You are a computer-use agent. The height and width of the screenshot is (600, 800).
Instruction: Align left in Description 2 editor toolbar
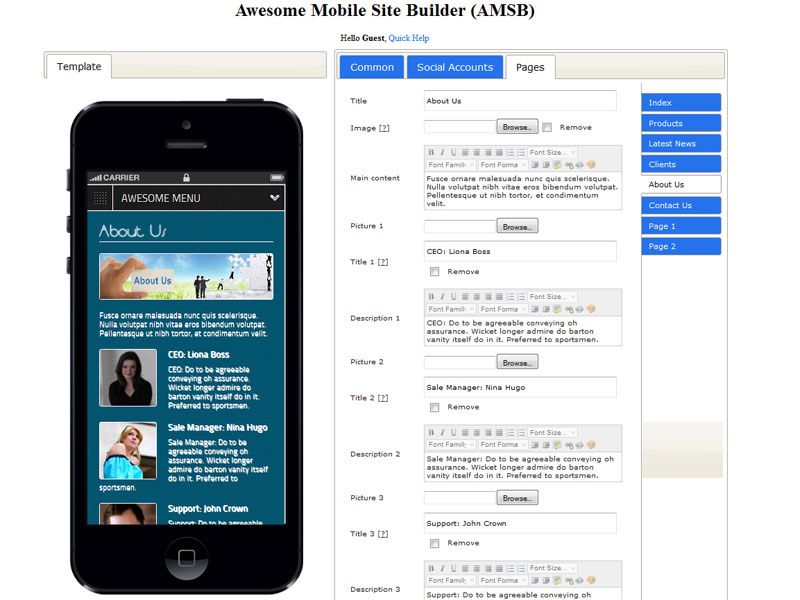[465, 432]
